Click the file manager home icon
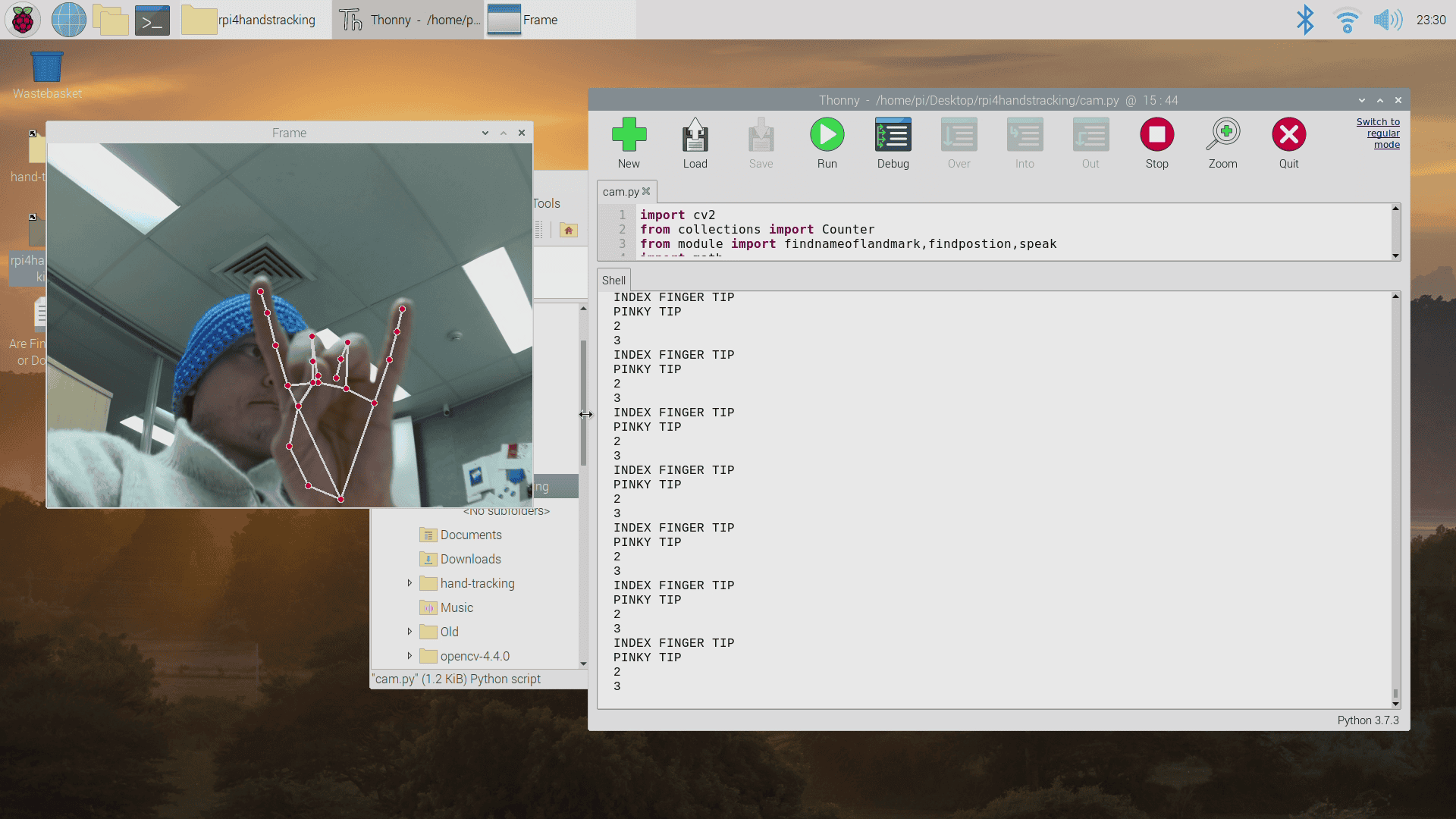Screen dimensions: 1456x819 pyautogui.click(x=569, y=231)
